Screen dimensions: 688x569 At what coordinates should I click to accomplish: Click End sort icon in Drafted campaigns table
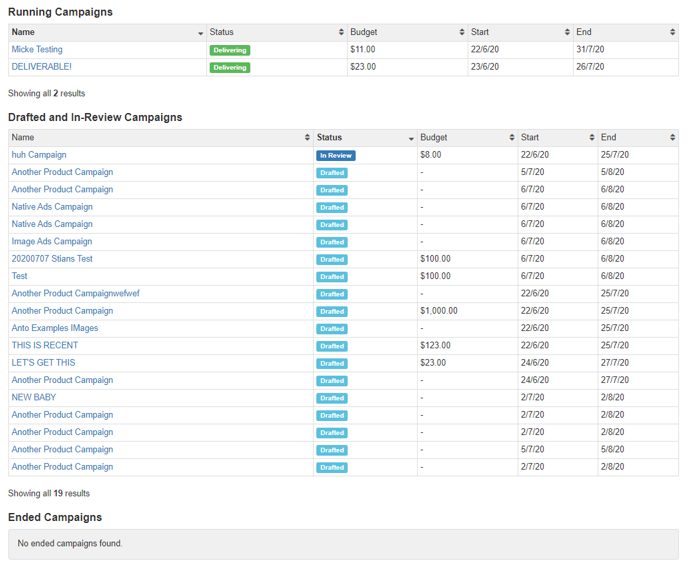[672, 138]
